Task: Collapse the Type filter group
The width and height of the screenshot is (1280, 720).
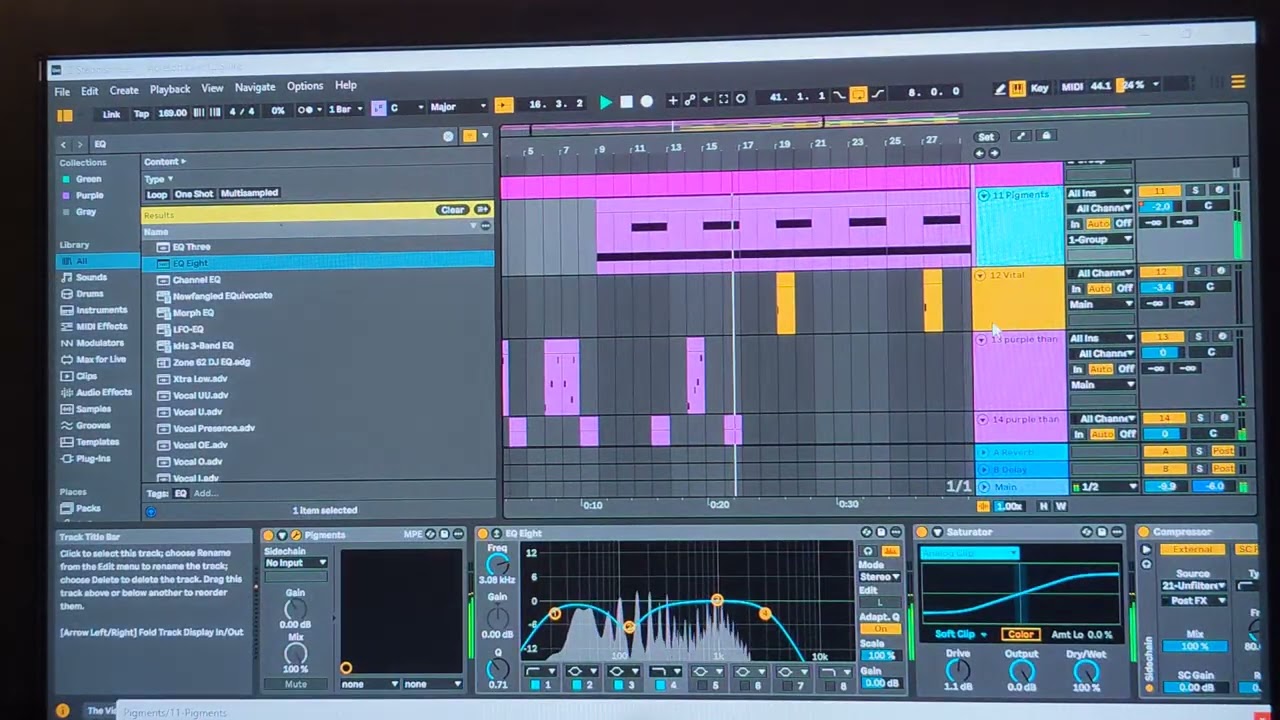Action: click(x=158, y=179)
